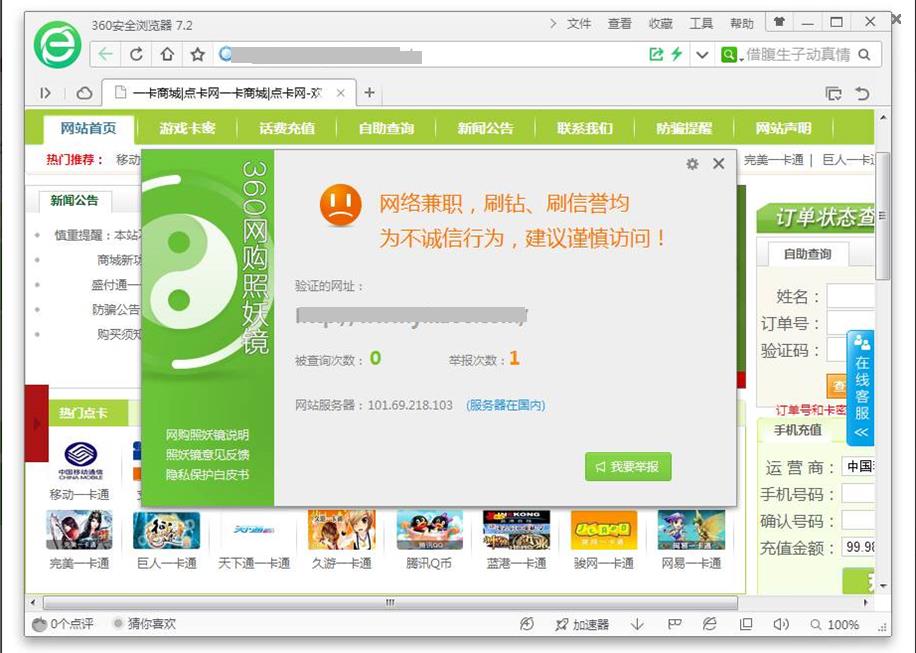Close the 360网购照妖镜 popup
The height and width of the screenshot is (653, 916).
(719, 164)
